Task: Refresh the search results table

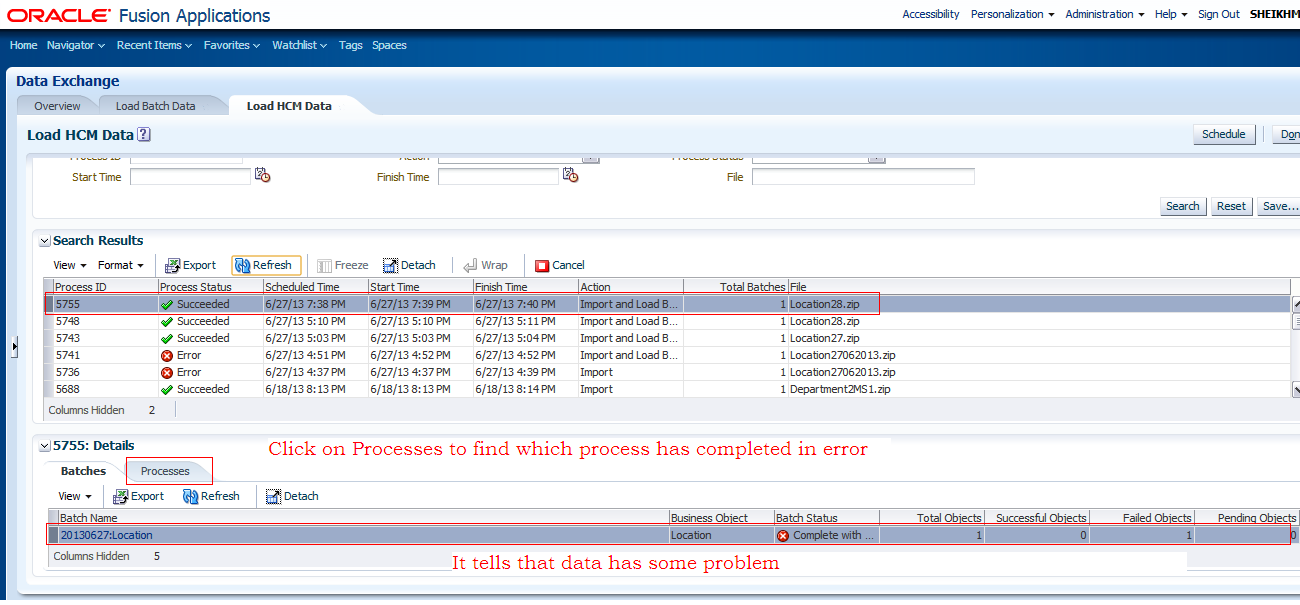Action: click(265, 265)
